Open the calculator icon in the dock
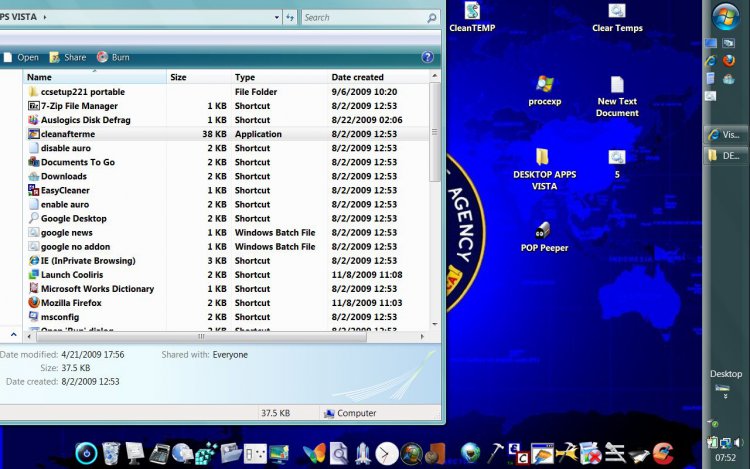Screen dimensions: 750x469 click(x=159, y=454)
